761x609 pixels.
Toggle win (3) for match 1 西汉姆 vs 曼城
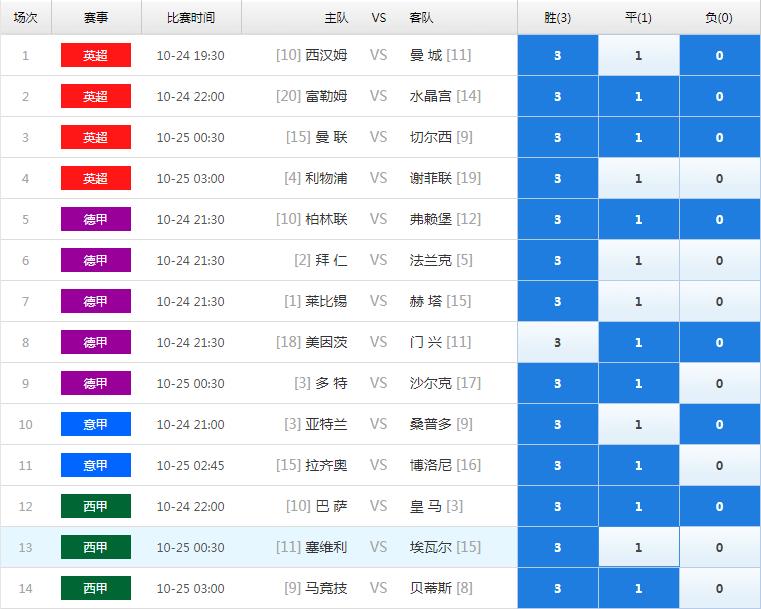click(558, 55)
